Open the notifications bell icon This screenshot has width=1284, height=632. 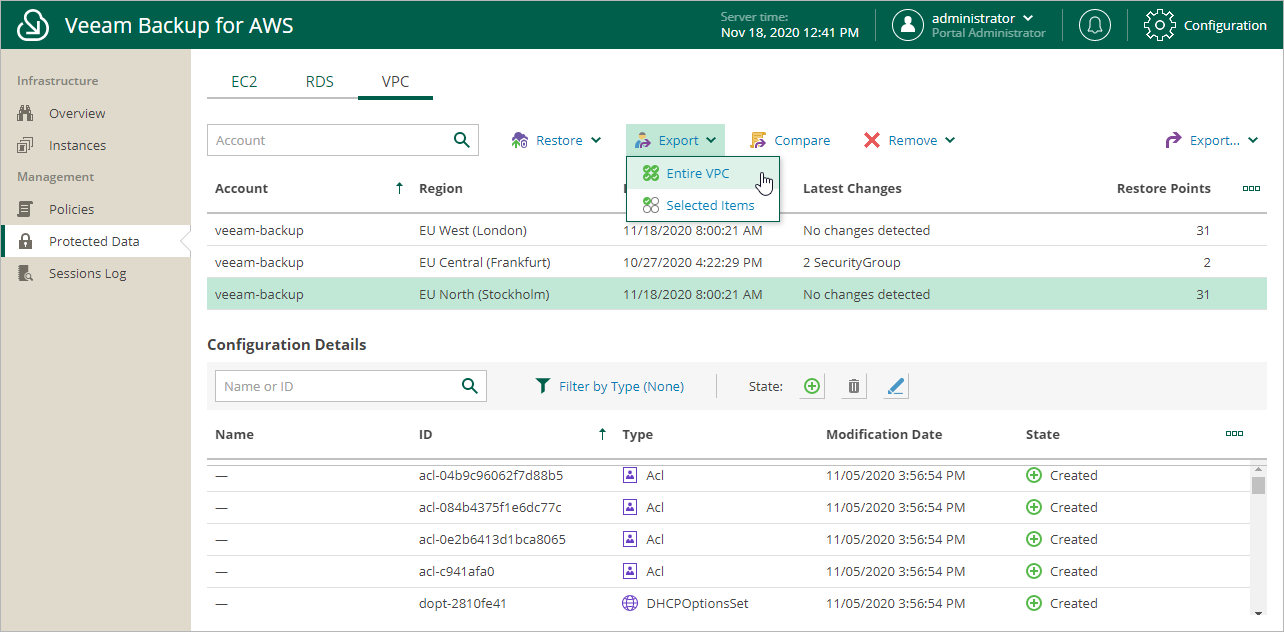pyautogui.click(x=1095, y=25)
